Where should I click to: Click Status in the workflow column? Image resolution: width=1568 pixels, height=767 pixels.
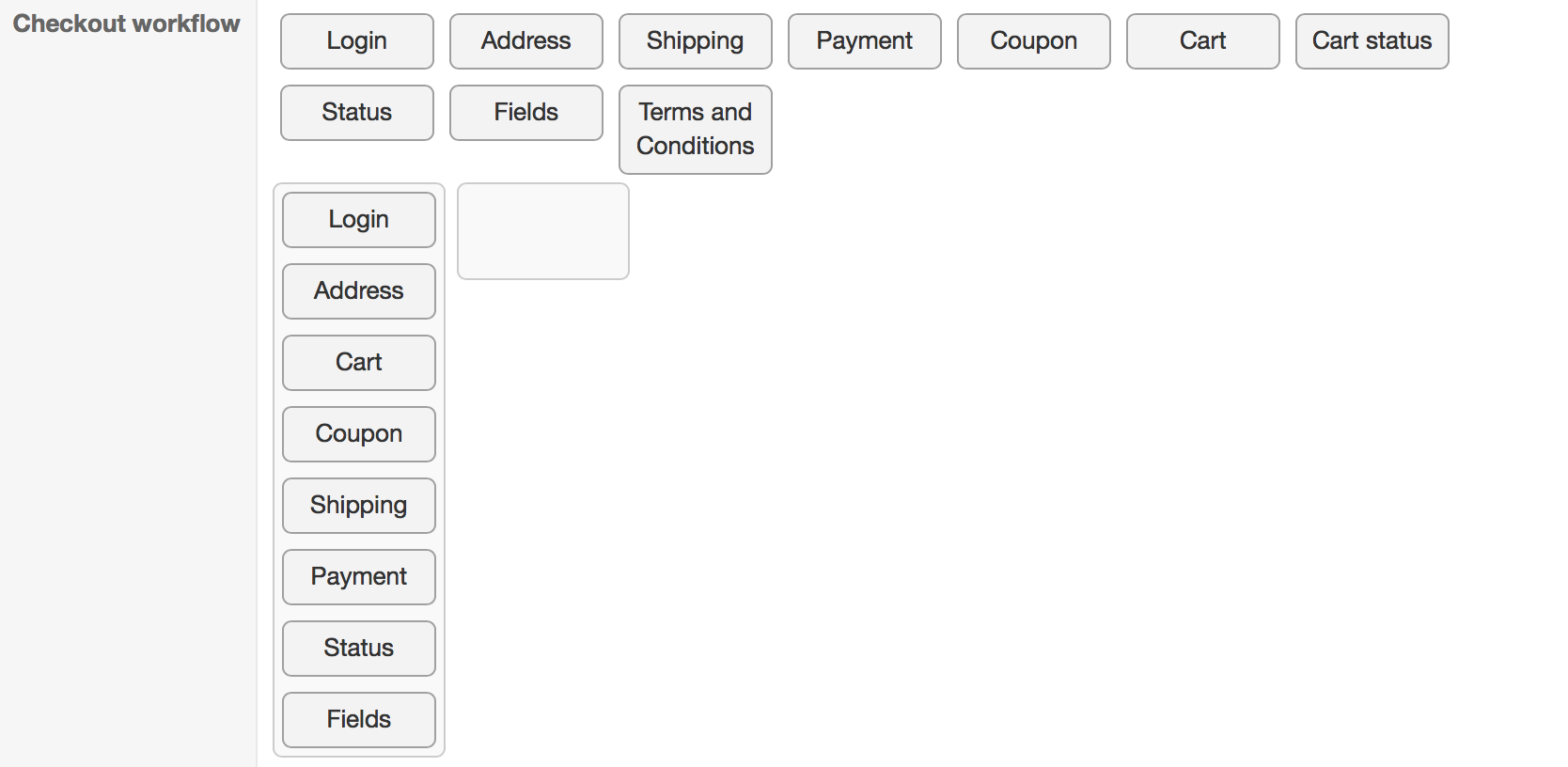coord(359,649)
